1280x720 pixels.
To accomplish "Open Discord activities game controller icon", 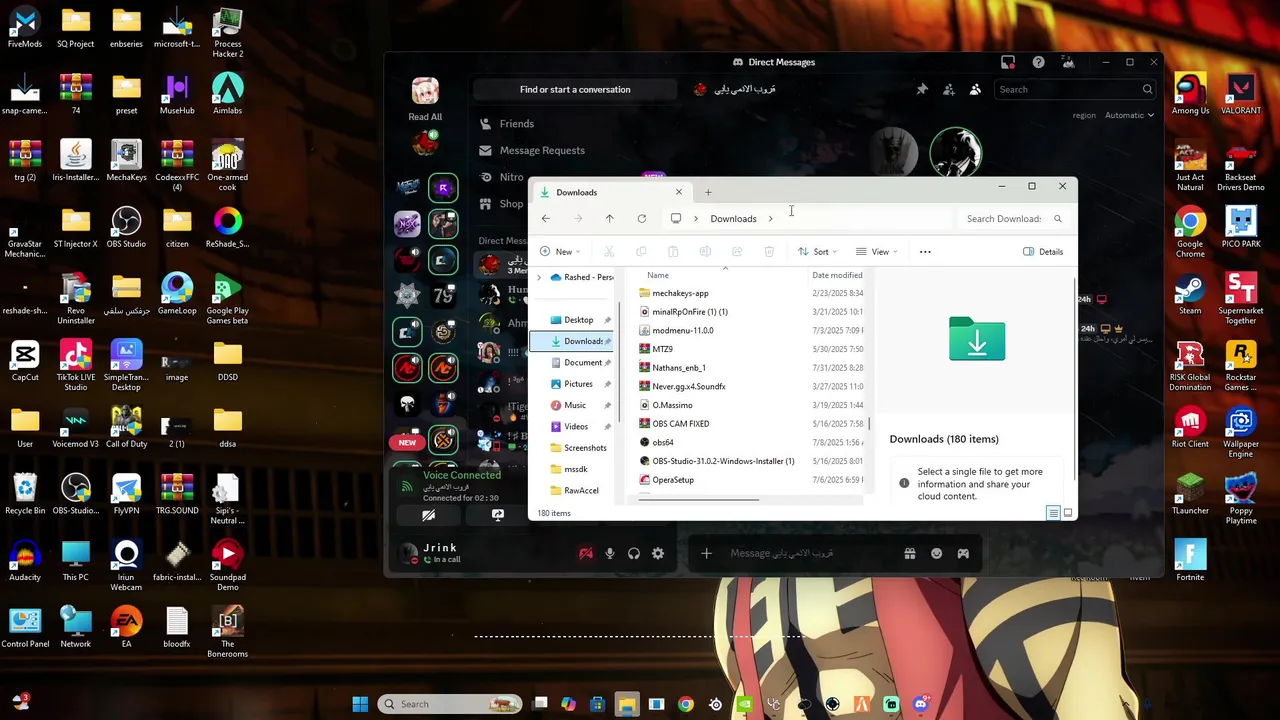I will pos(963,553).
